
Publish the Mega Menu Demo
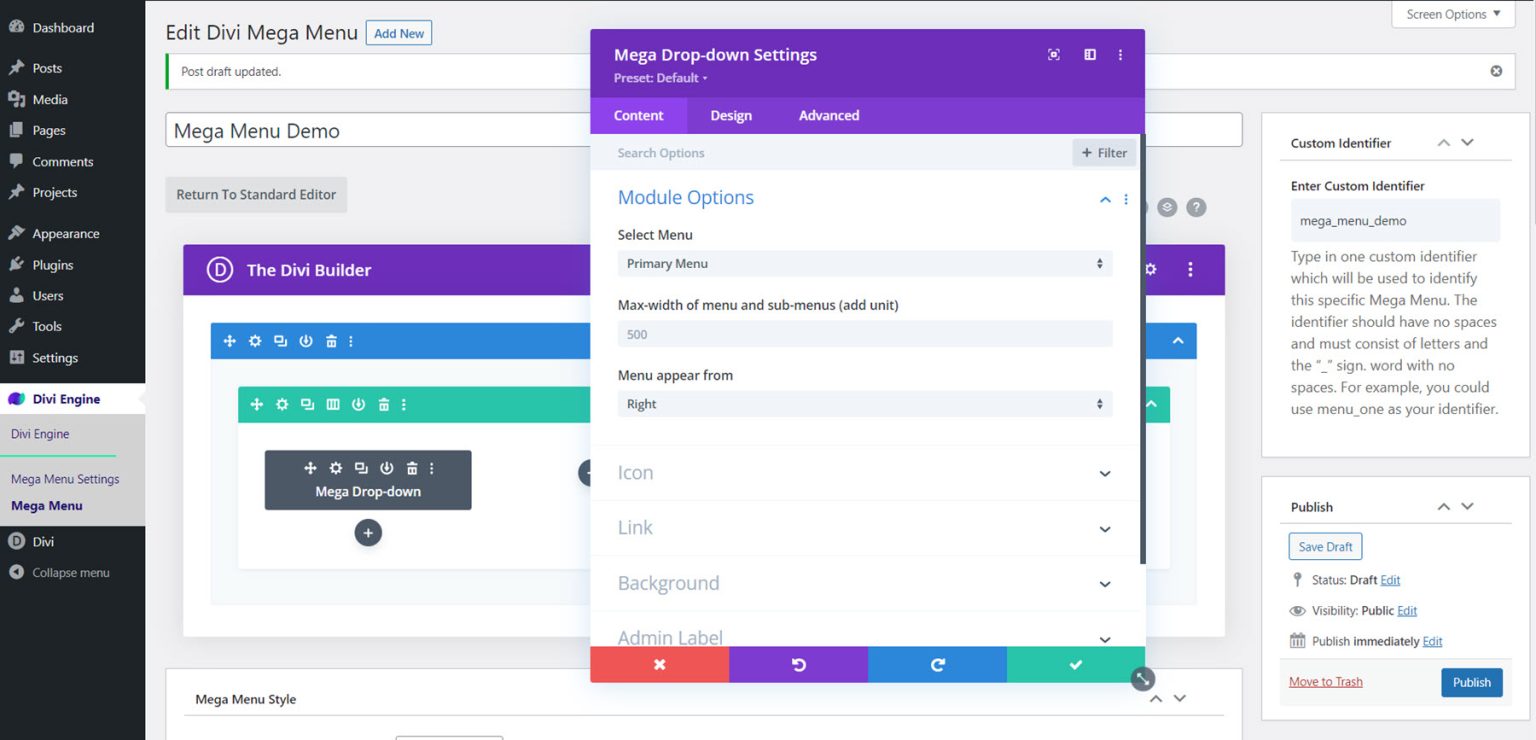pyautogui.click(x=1471, y=682)
